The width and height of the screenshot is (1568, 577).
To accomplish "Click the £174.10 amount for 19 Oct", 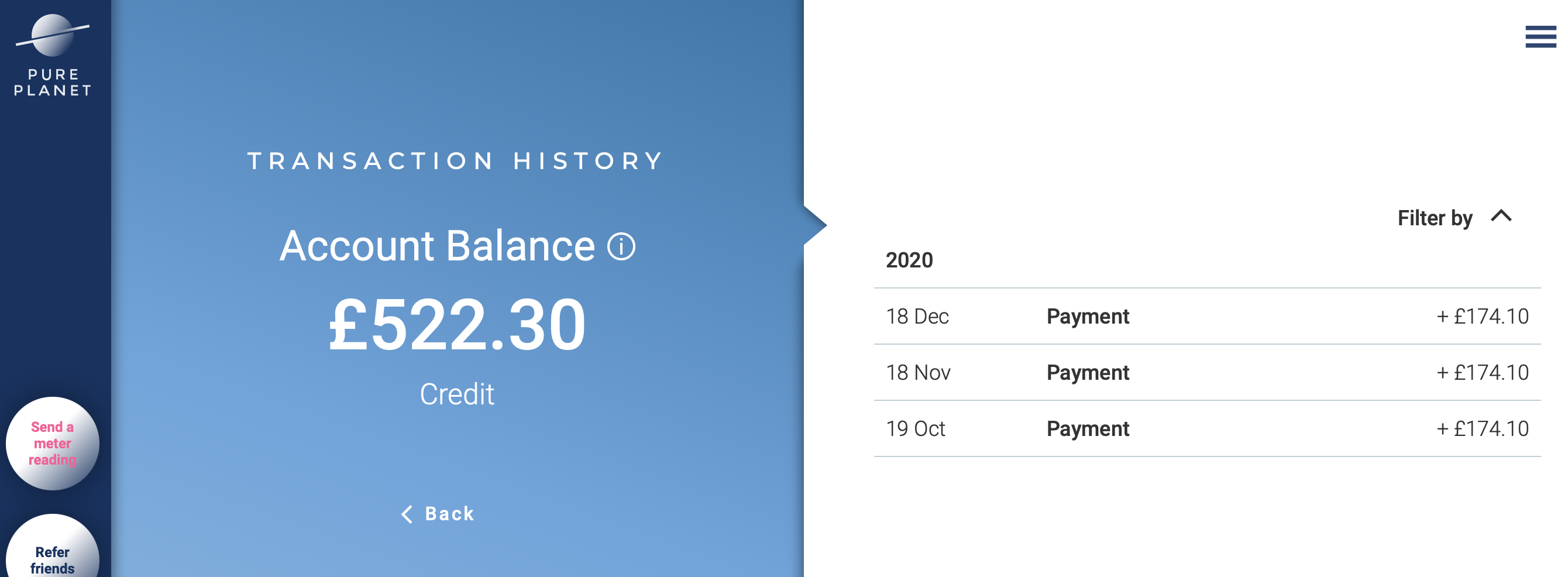I will [x=1482, y=429].
